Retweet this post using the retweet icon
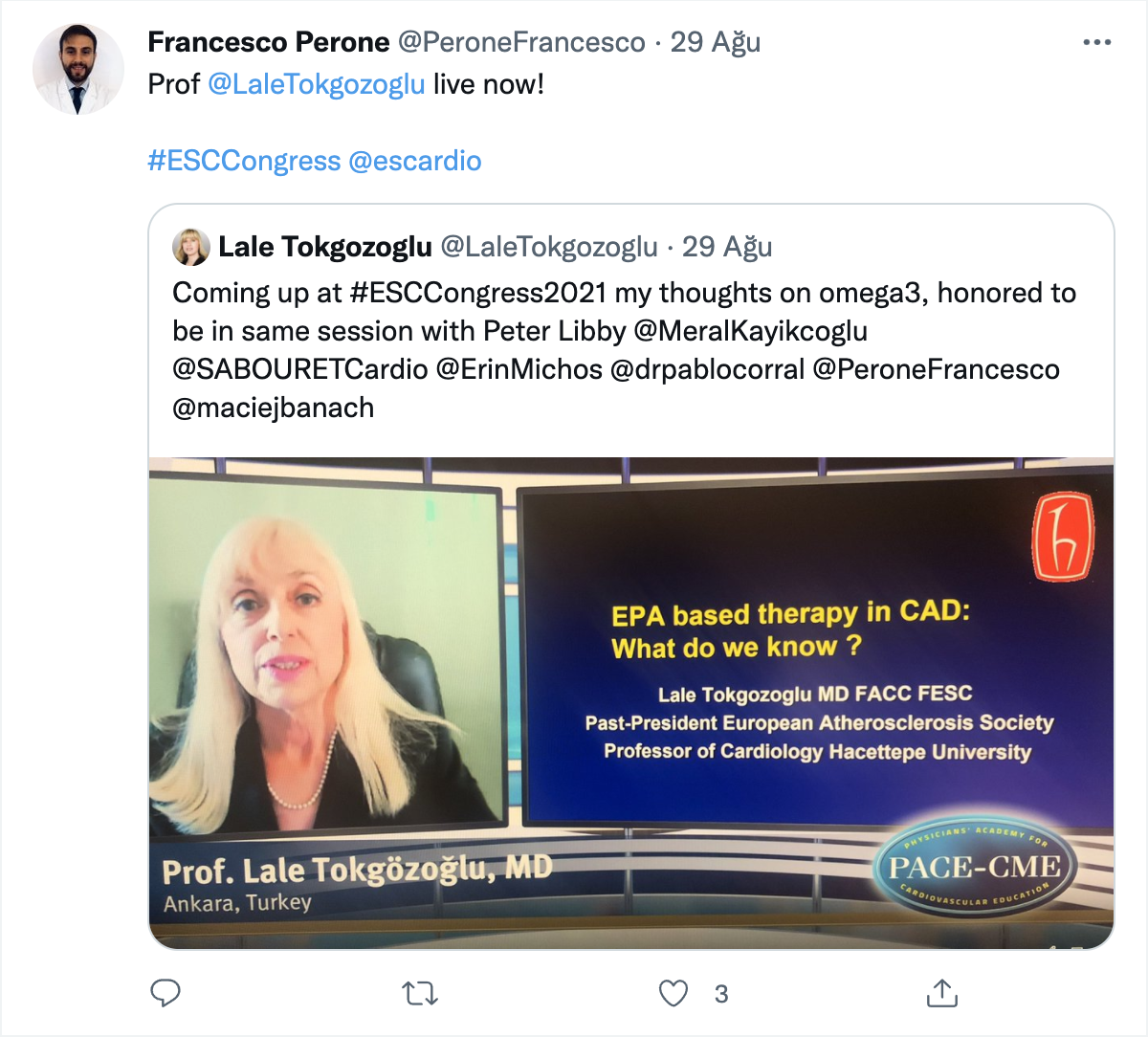 click(x=420, y=994)
